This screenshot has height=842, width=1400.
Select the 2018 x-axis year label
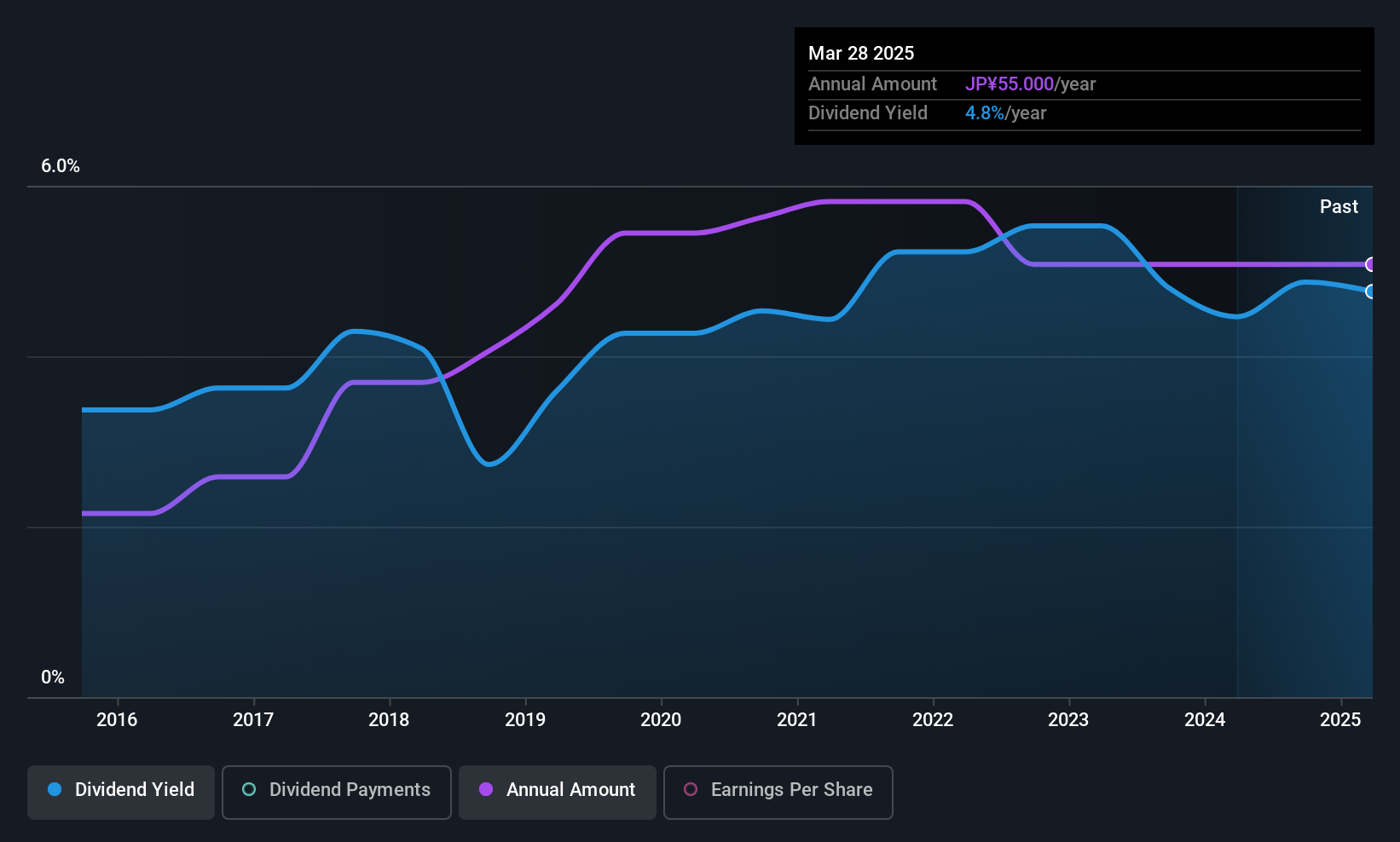tap(389, 720)
